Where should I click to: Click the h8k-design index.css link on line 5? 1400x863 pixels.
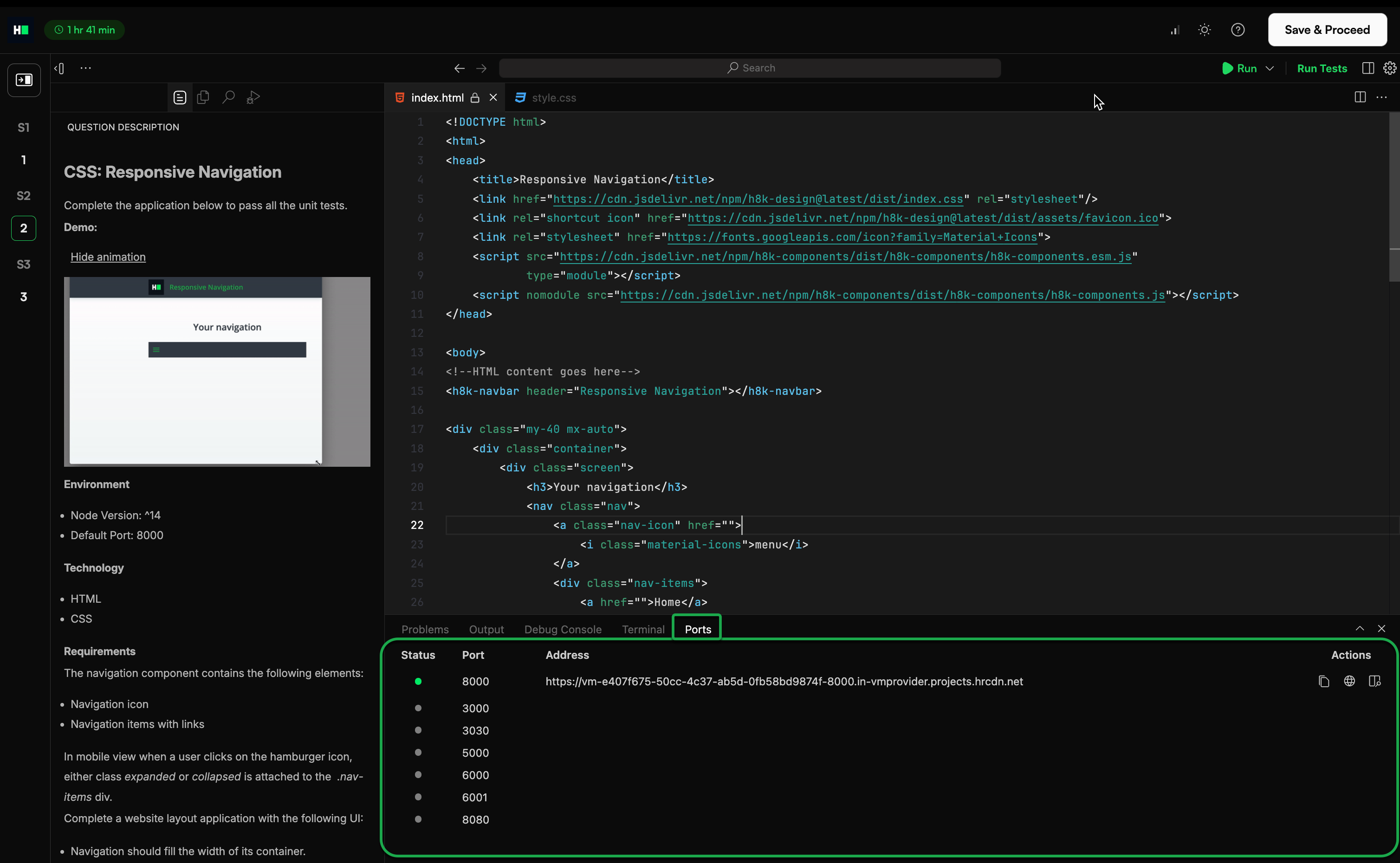pos(758,199)
